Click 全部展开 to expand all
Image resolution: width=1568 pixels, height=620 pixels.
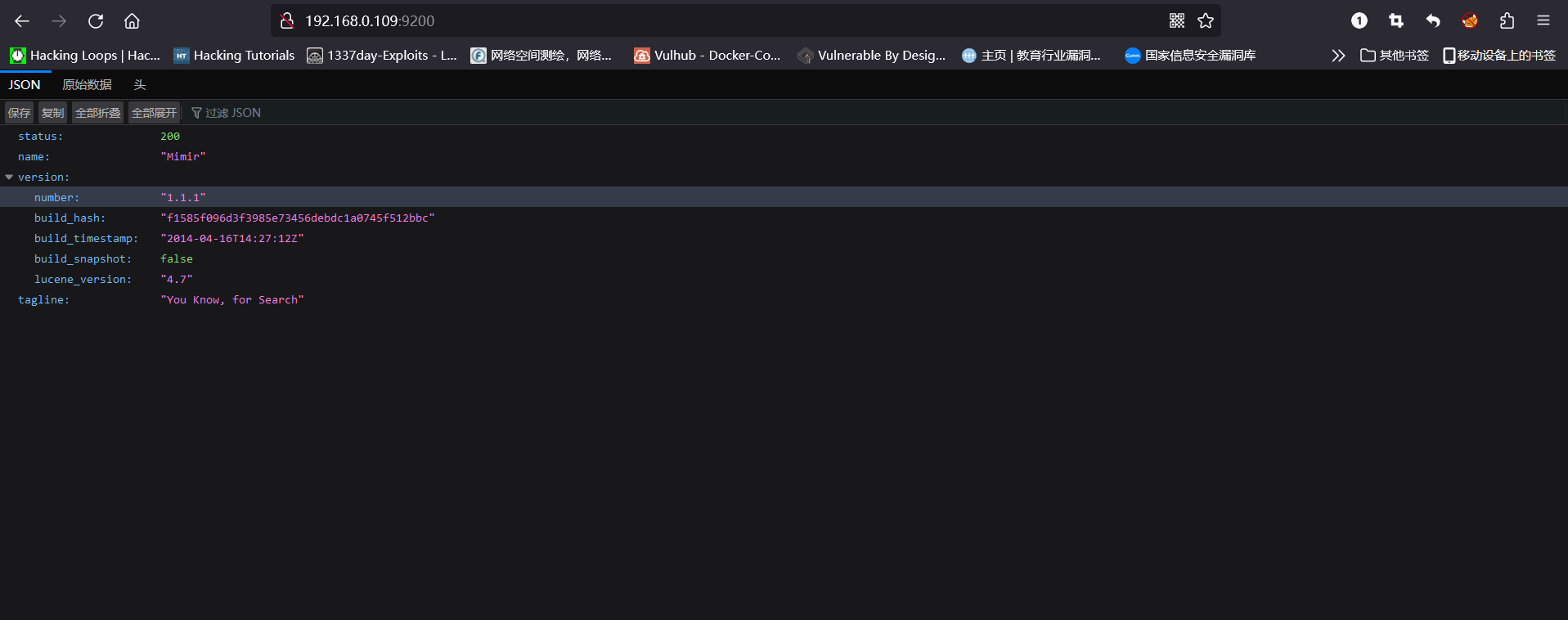[x=154, y=113]
